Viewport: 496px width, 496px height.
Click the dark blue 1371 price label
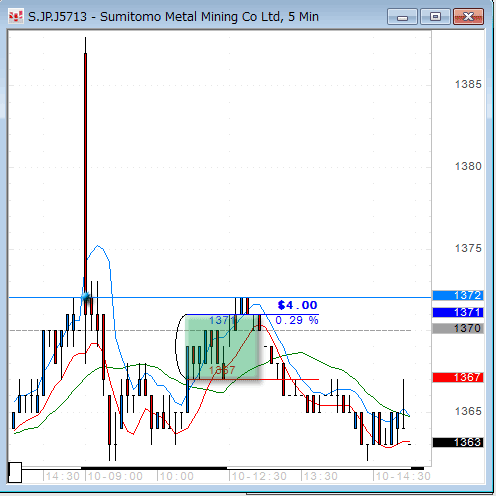pos(458,312)
